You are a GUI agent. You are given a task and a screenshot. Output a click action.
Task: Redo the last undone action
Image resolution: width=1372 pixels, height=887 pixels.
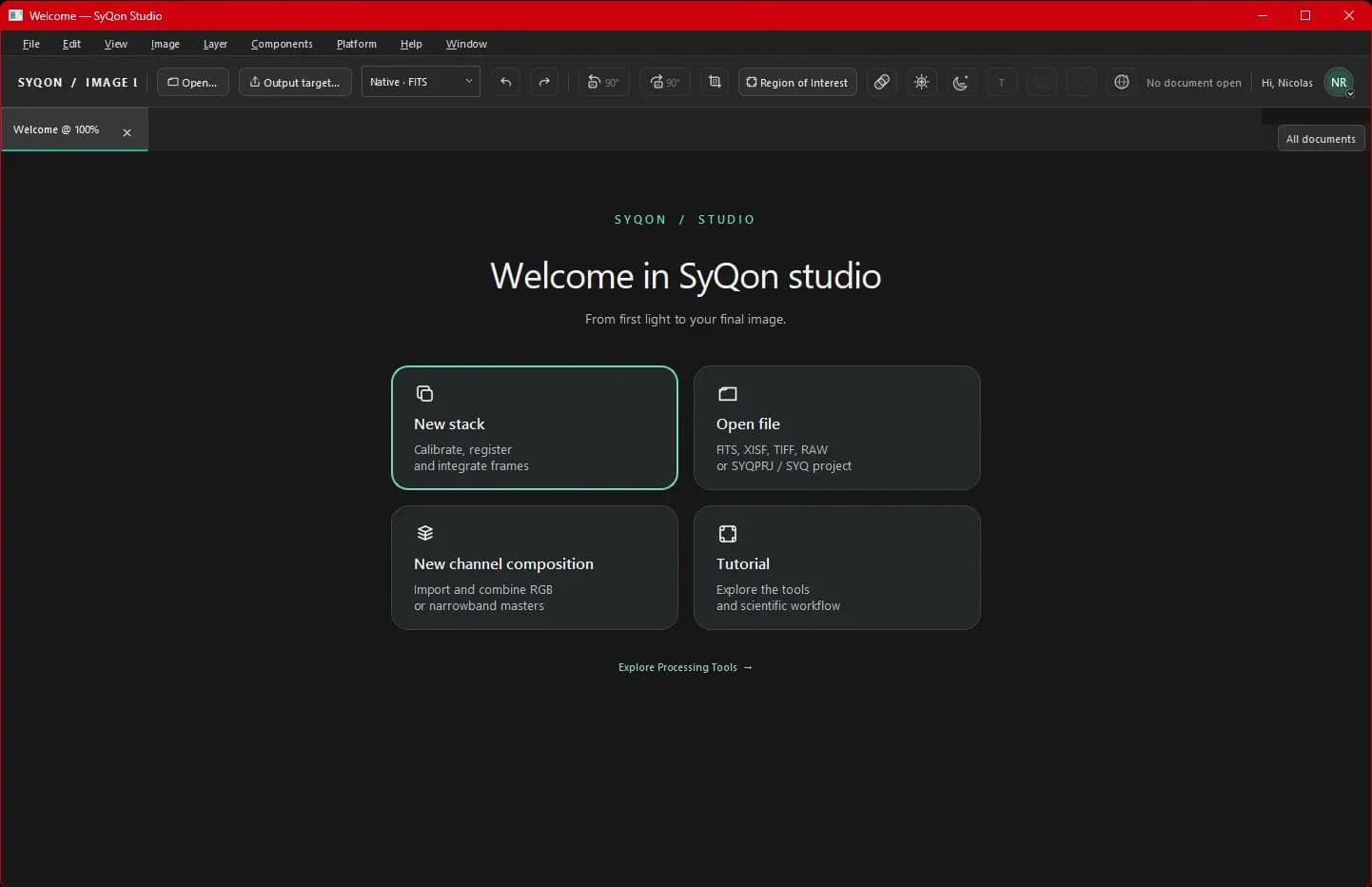click(x=544, y=82)
